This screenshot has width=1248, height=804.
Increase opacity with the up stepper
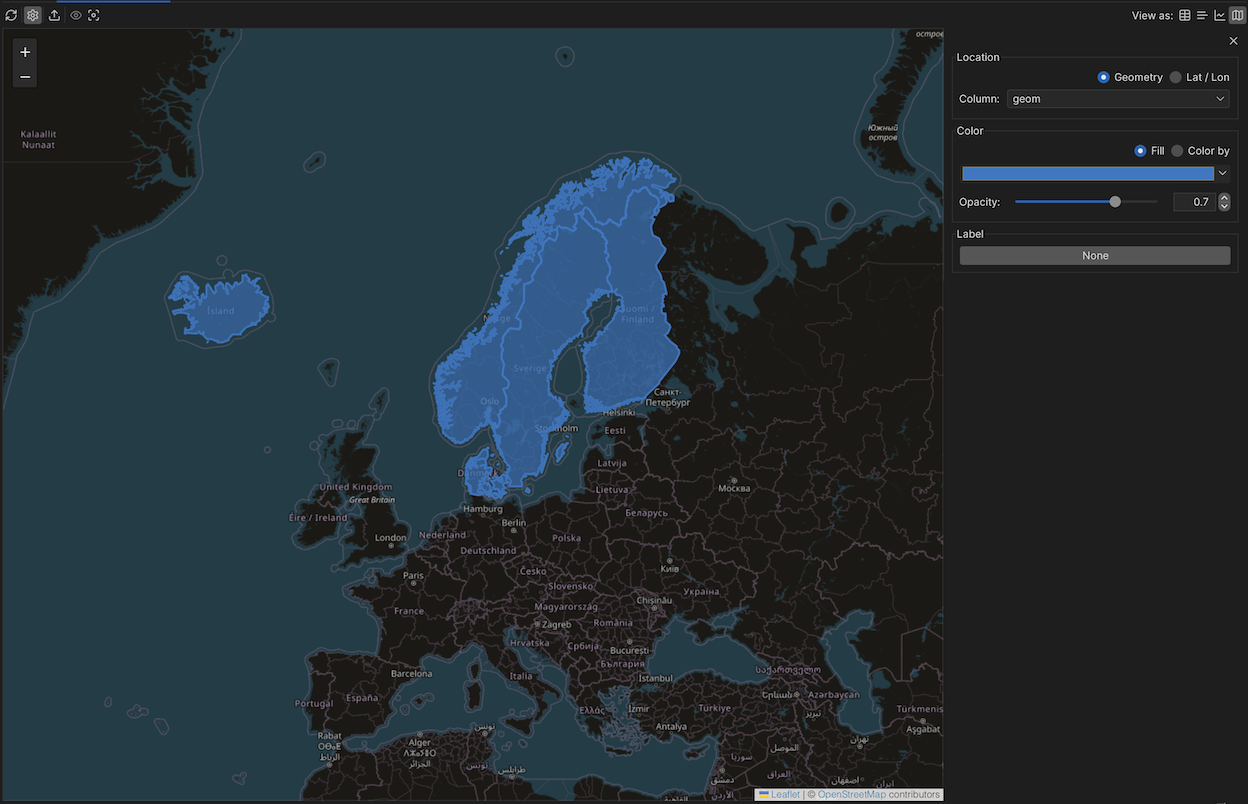tap(1224, 198)
